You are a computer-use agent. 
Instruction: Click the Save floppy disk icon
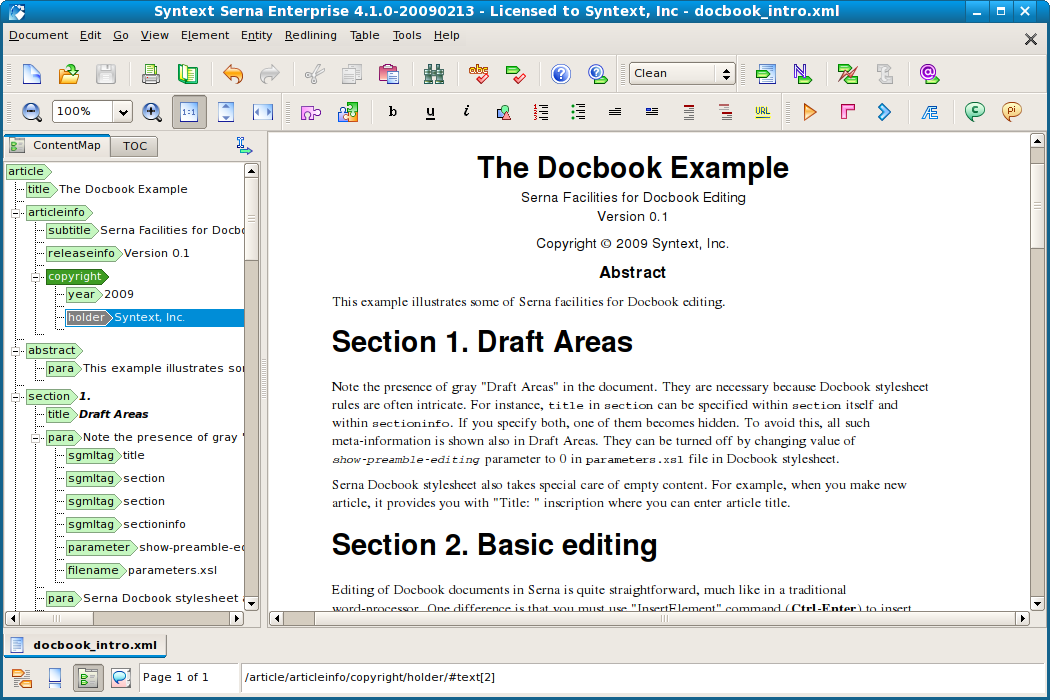coord(106,74)
